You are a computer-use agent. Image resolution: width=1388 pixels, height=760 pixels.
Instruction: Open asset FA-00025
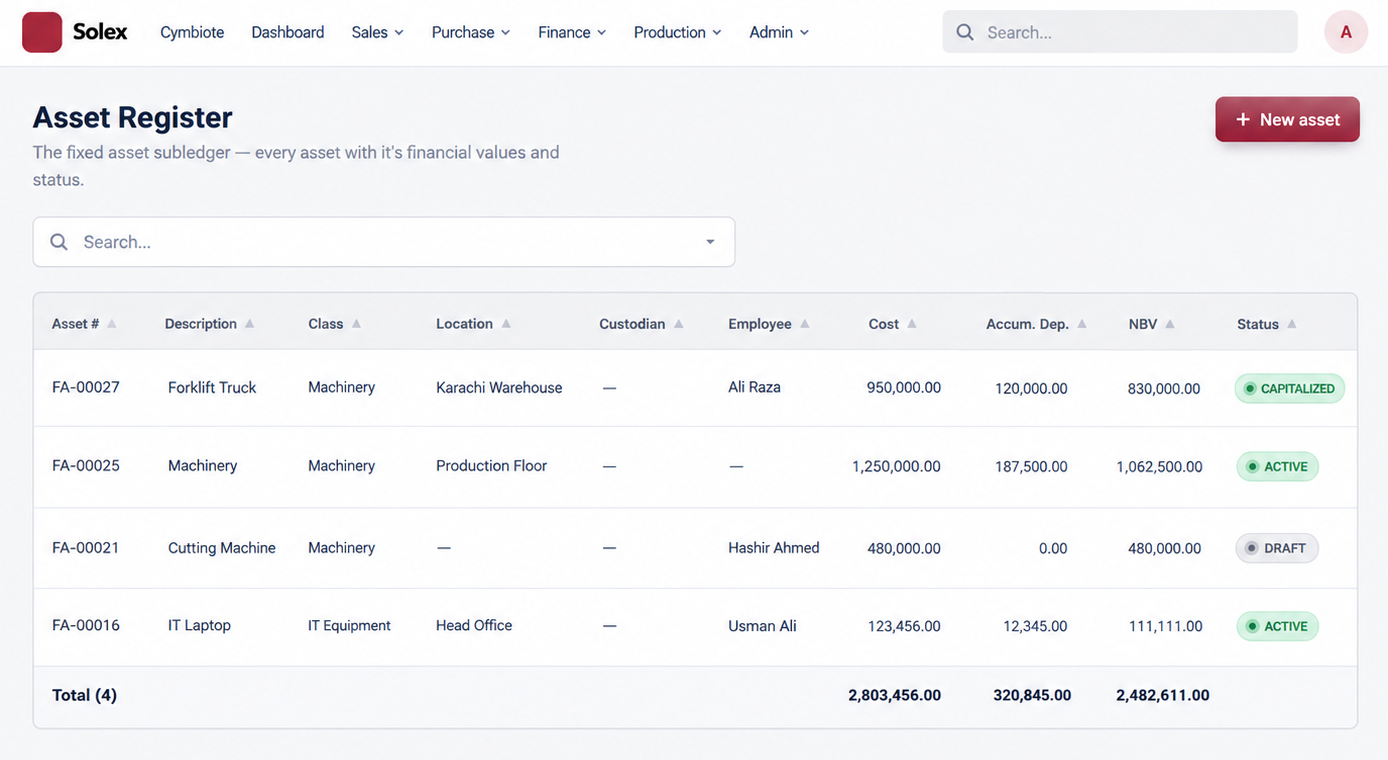86,465
